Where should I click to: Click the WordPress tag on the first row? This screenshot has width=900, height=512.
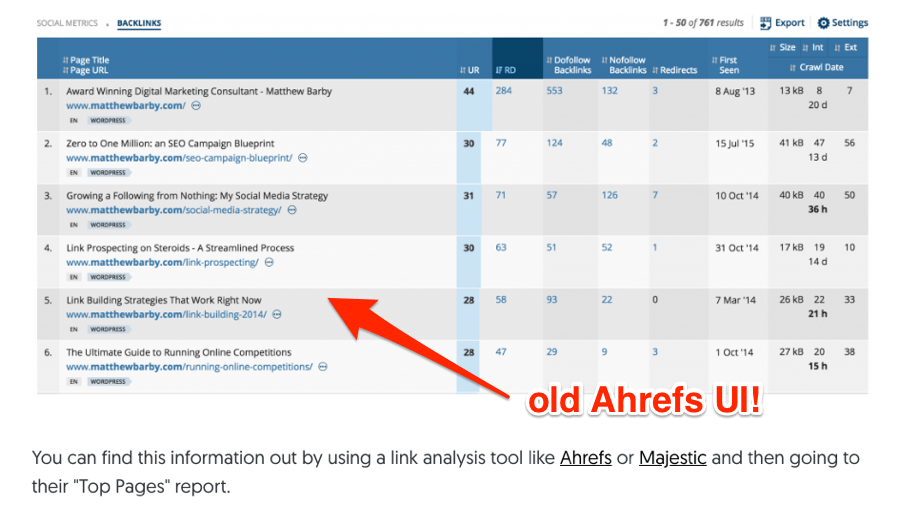108,121
